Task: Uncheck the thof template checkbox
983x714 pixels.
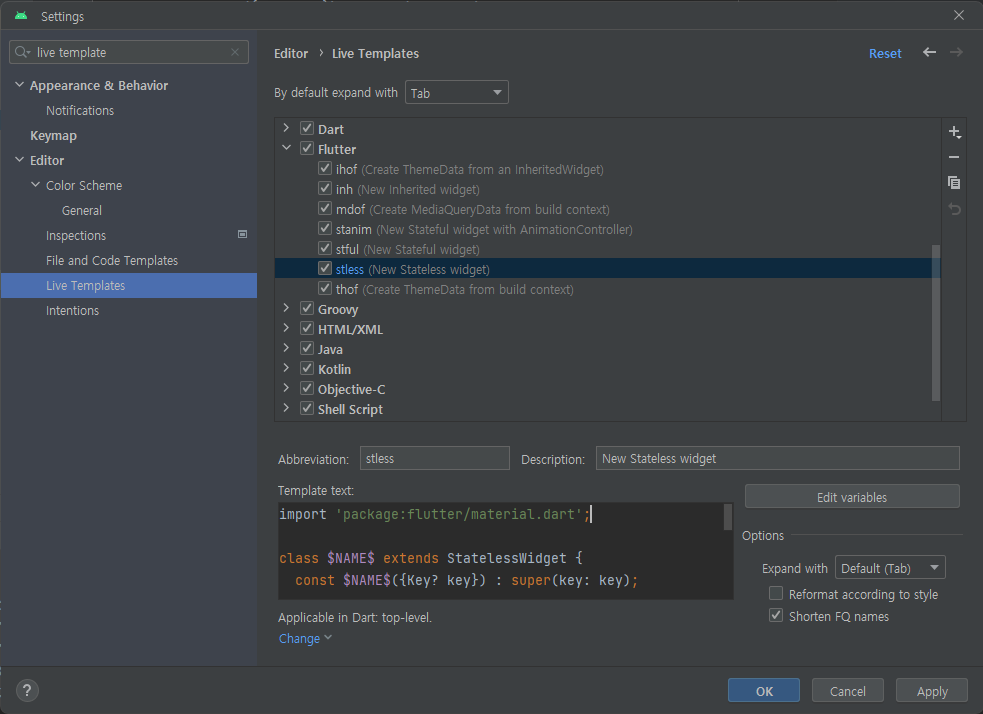Action: [325, 289]
